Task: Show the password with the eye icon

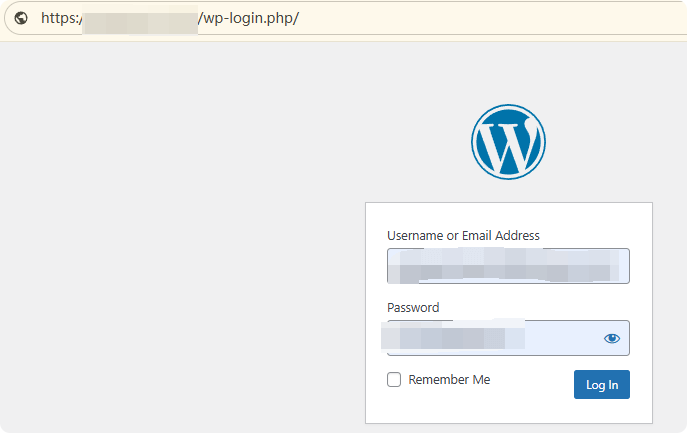Action: click(612, 339)
